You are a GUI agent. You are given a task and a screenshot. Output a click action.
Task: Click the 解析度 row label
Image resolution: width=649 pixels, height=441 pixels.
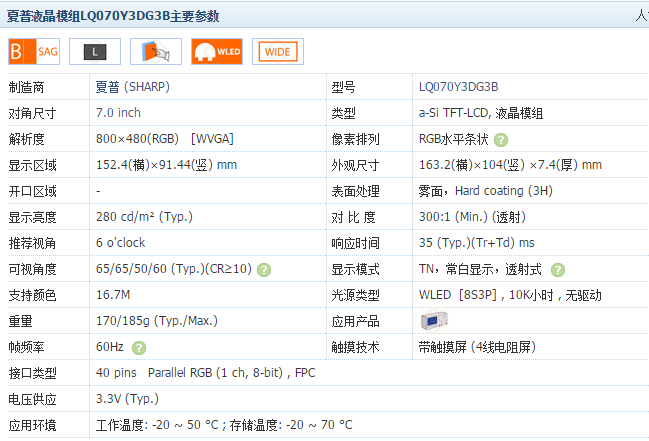click(26, 139)
